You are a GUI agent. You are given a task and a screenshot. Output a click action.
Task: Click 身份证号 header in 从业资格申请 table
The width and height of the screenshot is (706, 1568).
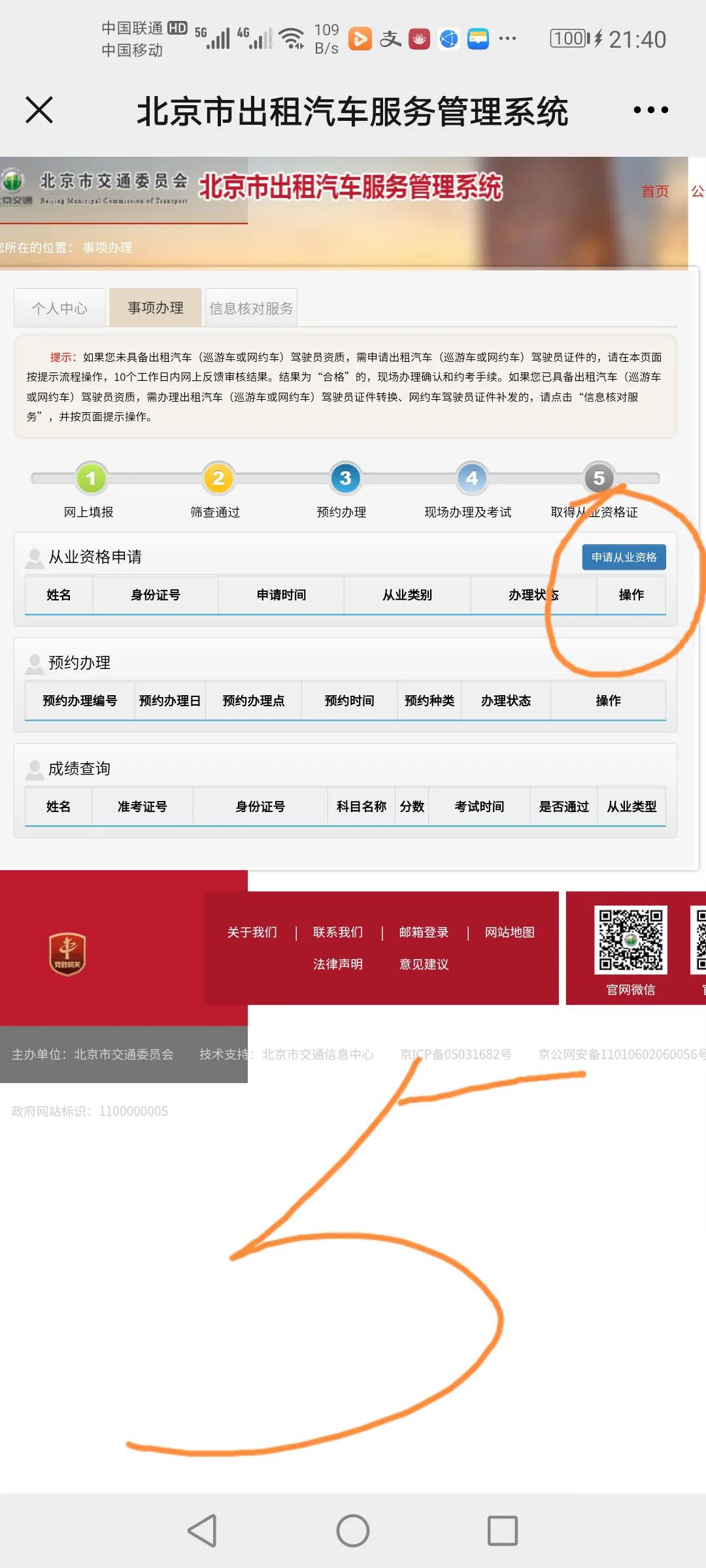[x=156, y=595]
